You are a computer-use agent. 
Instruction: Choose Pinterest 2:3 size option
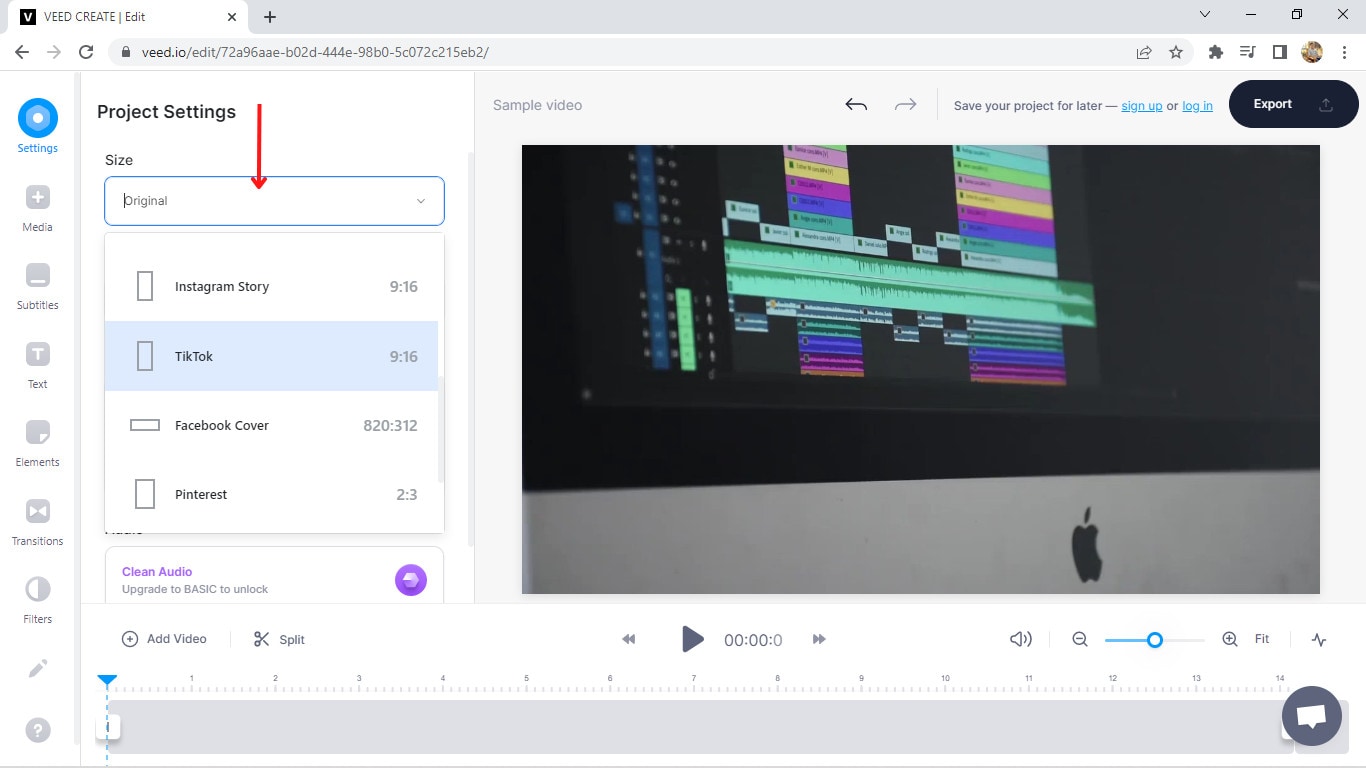tap(272, 494)
